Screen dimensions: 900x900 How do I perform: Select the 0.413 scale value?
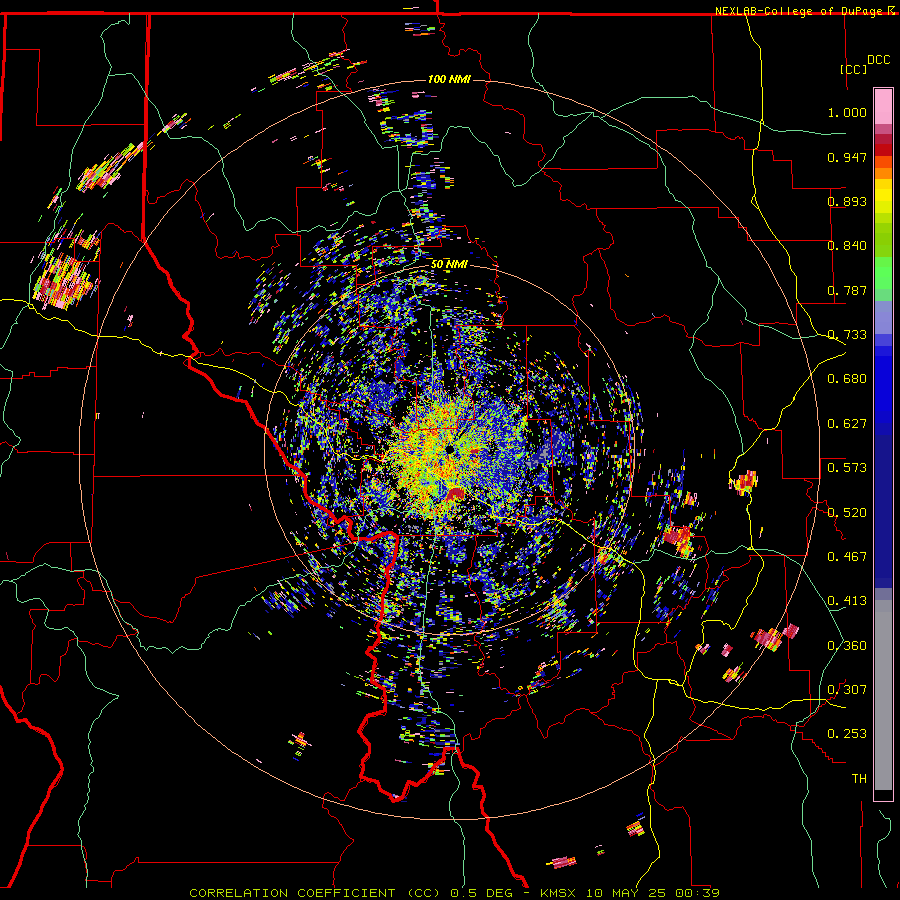tap(847, 601)
